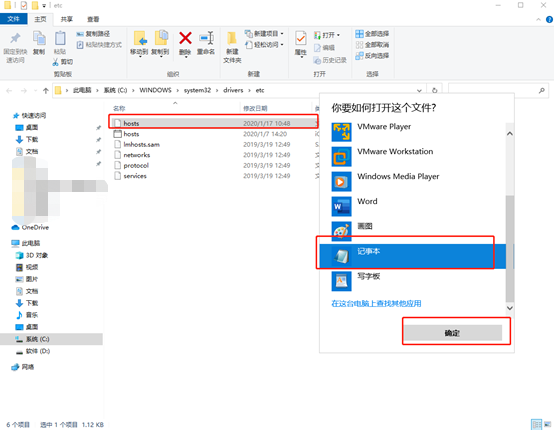Click the Copy icon in ribbon
This screenshot has width=554, height=430.
tap(39, 38)
